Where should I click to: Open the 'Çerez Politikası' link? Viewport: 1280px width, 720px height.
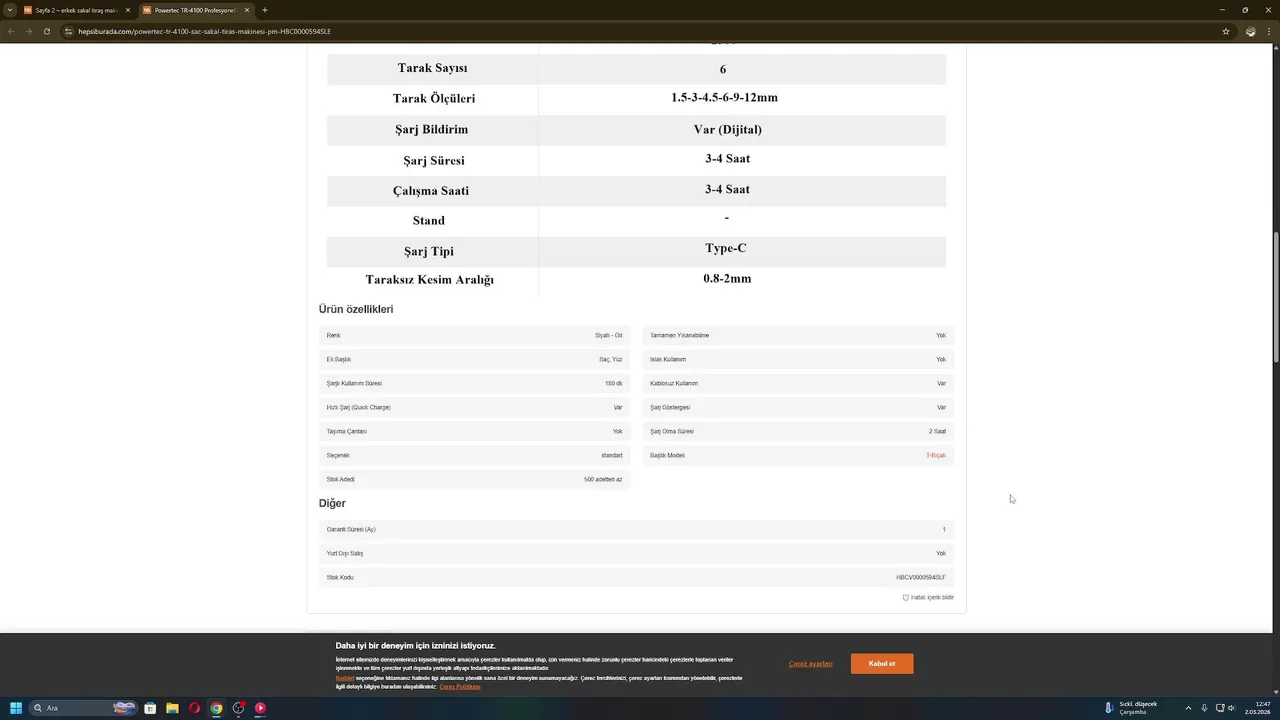[460, 686]
